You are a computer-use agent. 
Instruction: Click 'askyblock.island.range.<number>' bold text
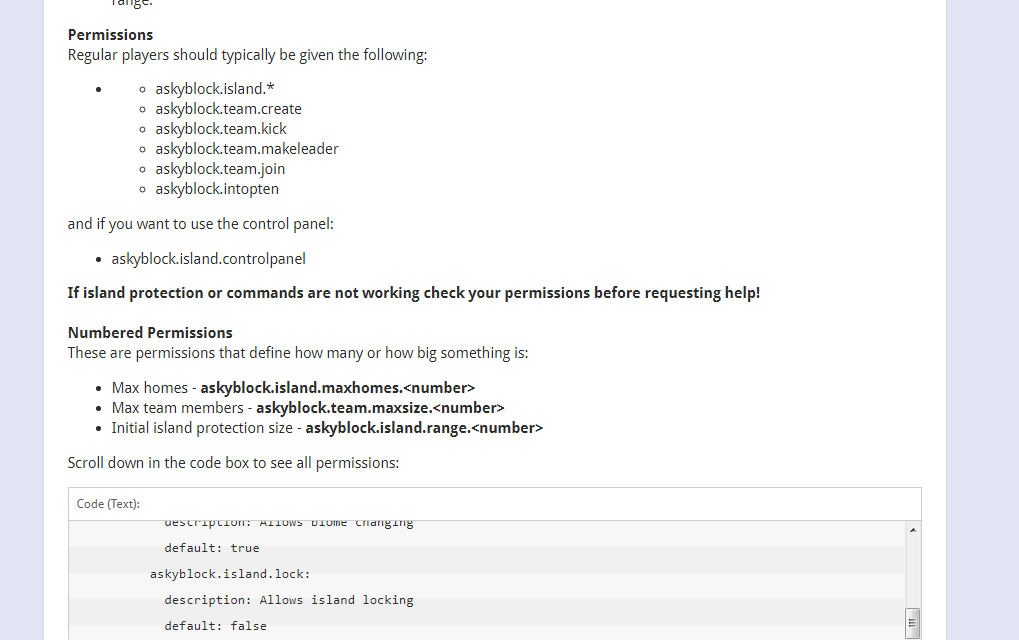tap(424, 428)
